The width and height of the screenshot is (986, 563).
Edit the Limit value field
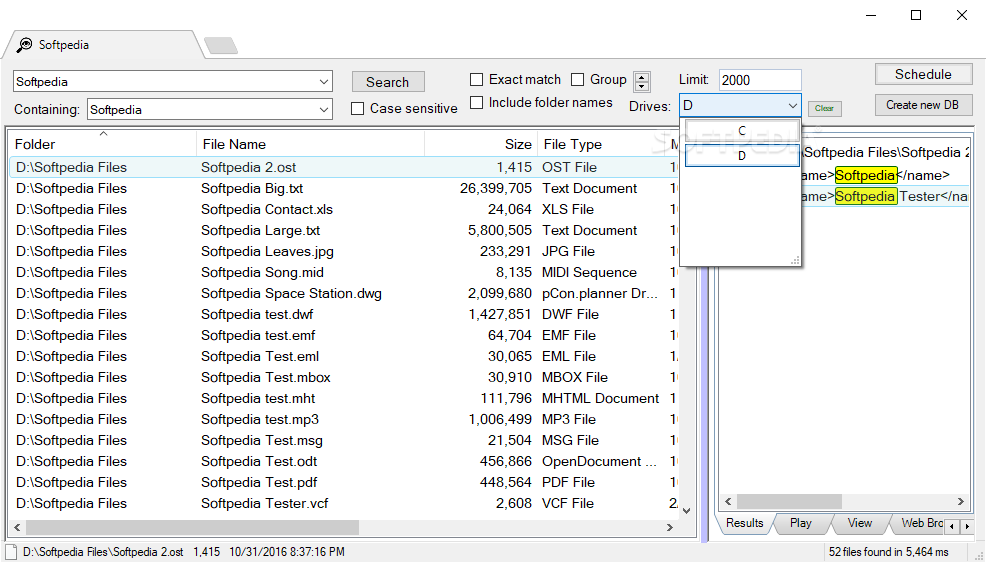[x=760, y=80]
